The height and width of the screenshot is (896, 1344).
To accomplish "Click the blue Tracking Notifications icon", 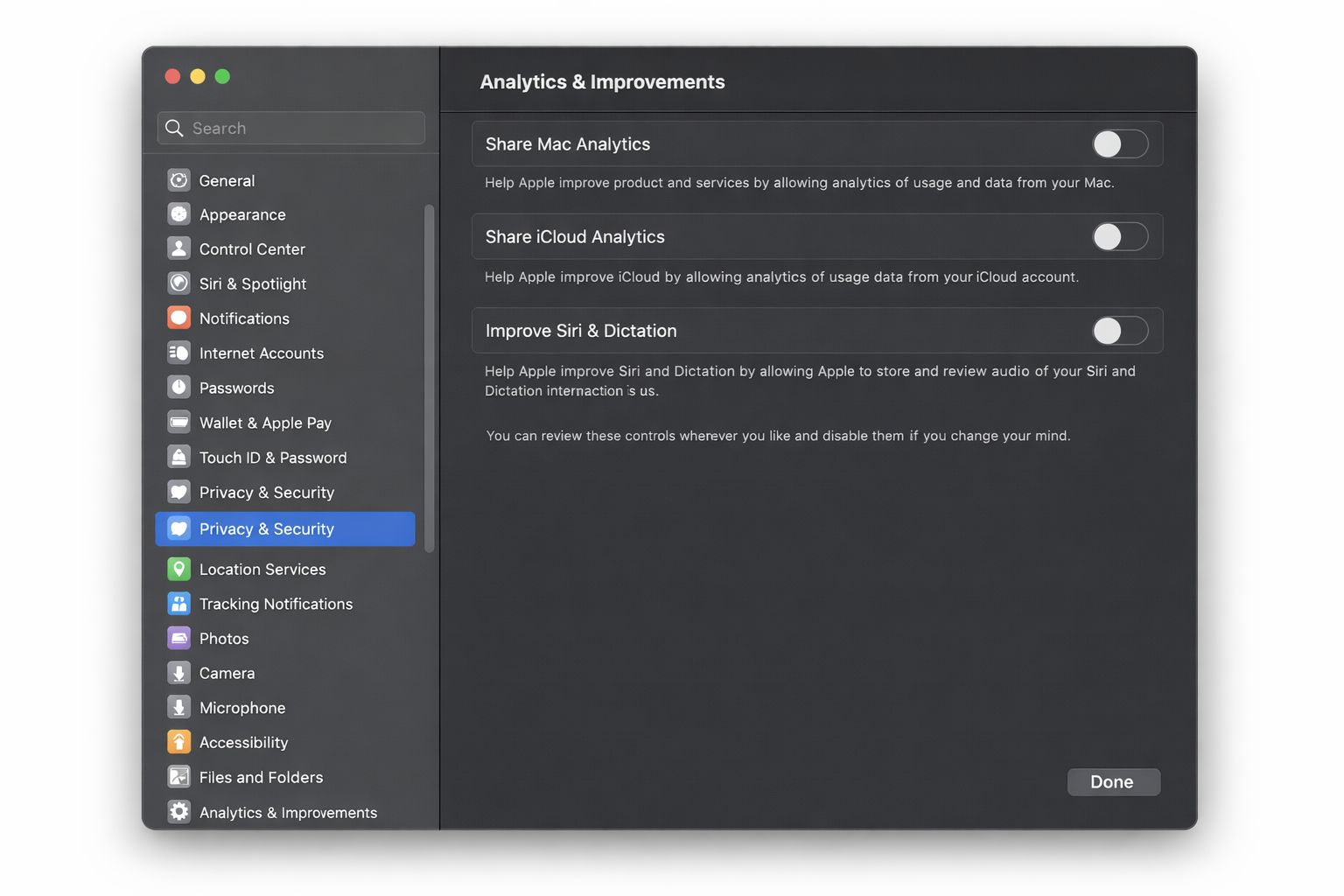I will tap(178, 604).
